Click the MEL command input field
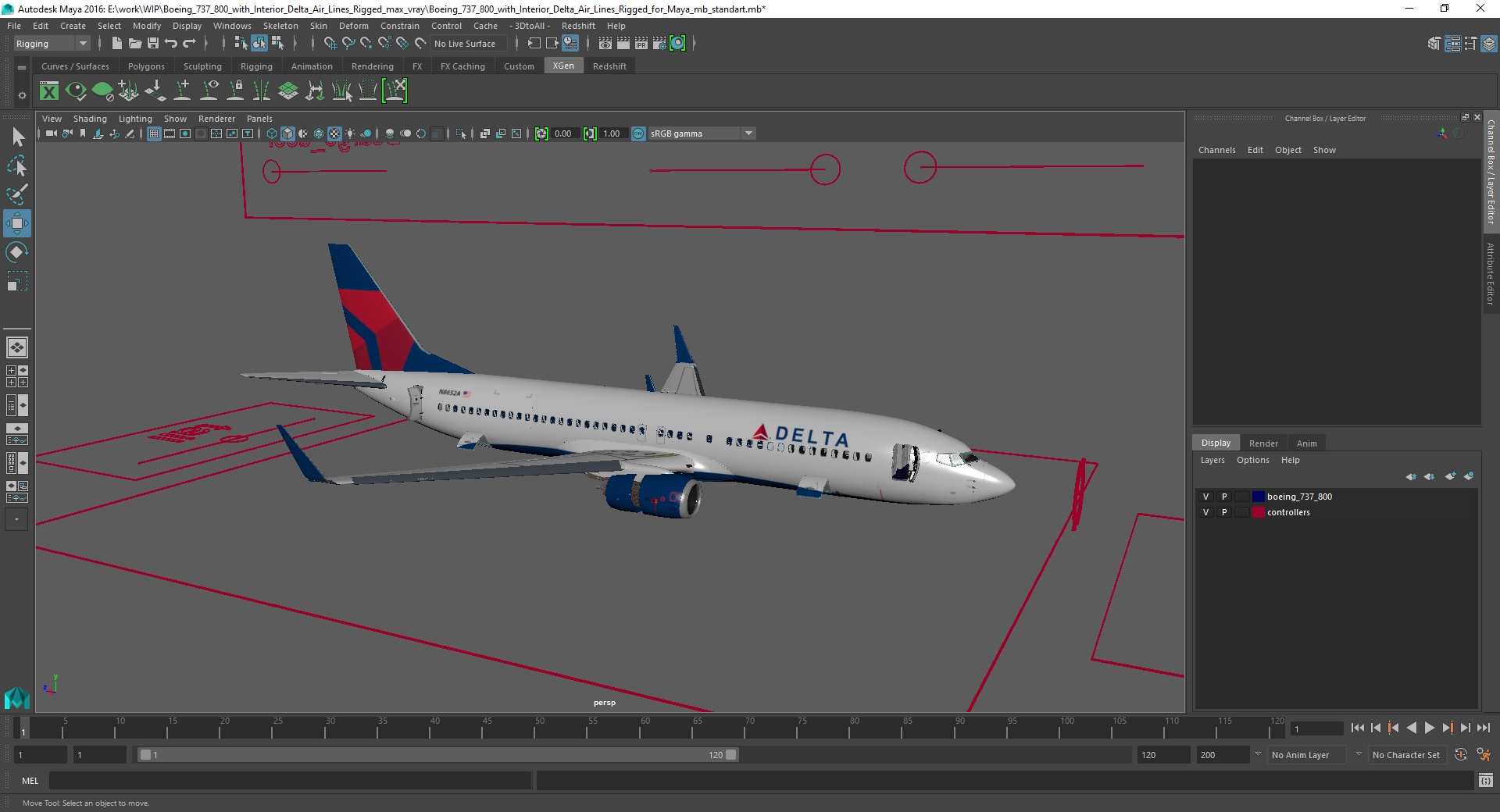This screenshot has height=812, width=1500. click(x=290, y=780)
